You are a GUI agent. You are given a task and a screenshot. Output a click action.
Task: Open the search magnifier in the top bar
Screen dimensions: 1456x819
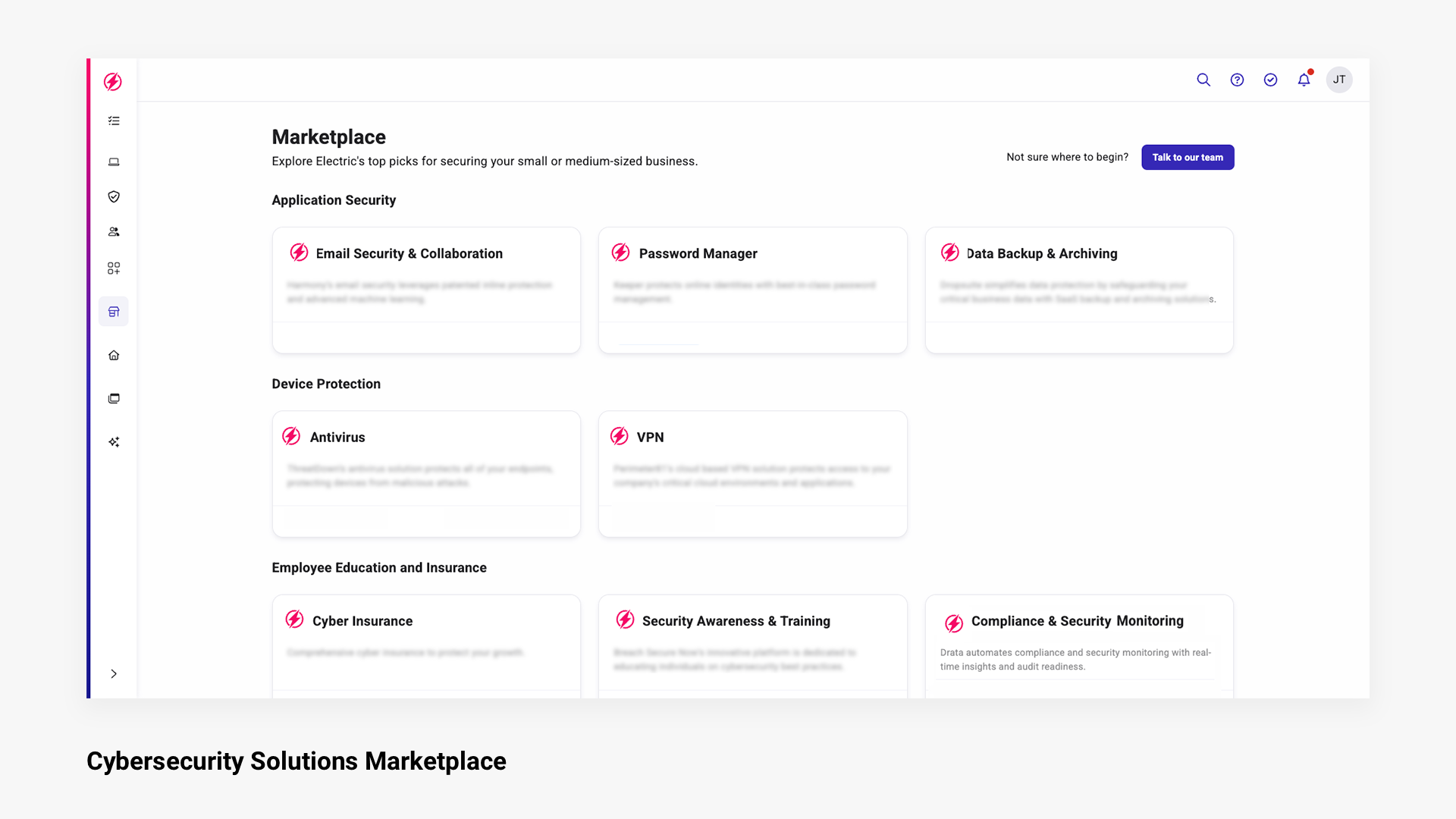[x=1203, y=80]
